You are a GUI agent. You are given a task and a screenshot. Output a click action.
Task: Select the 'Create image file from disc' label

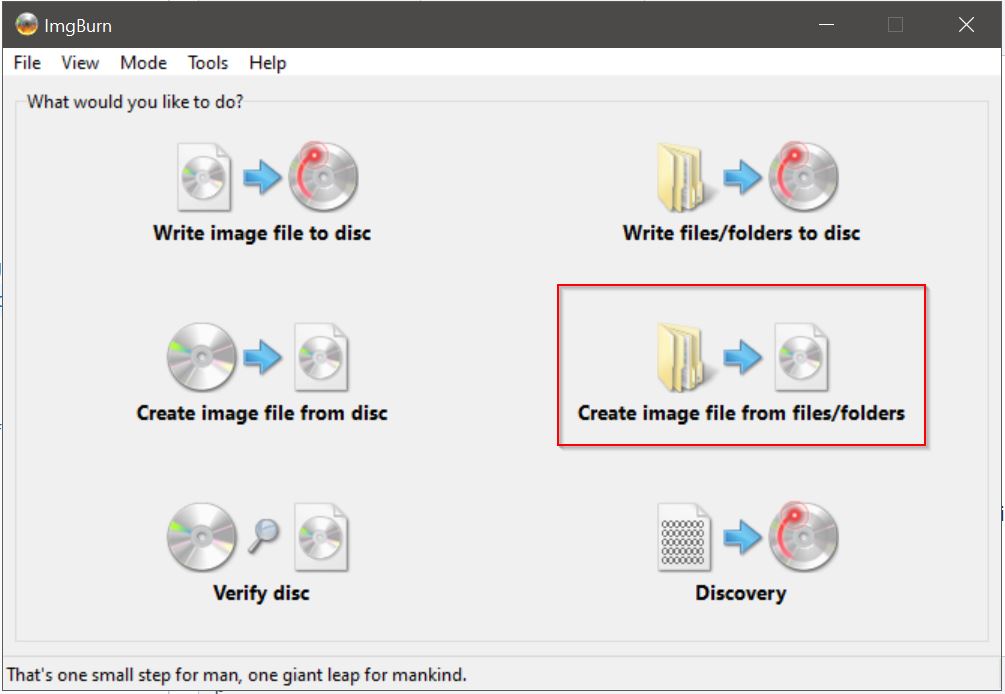[262, 413]
